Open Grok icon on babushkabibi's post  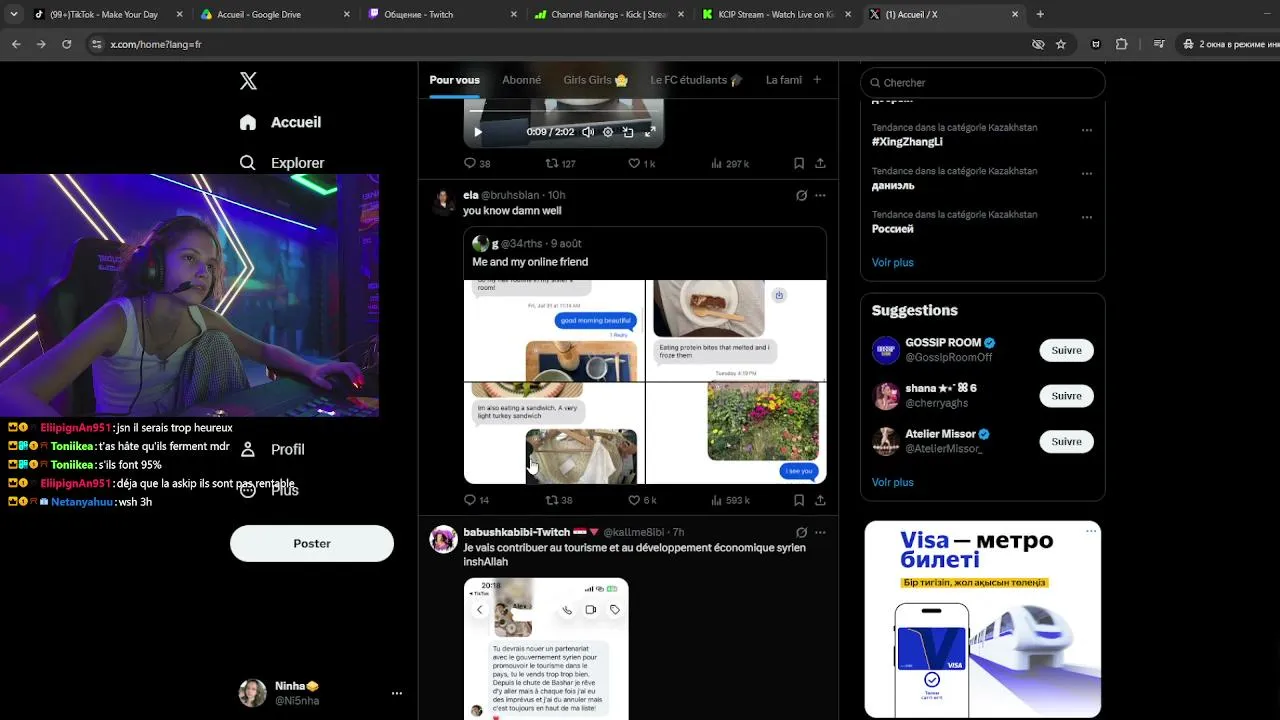[801, 532]
